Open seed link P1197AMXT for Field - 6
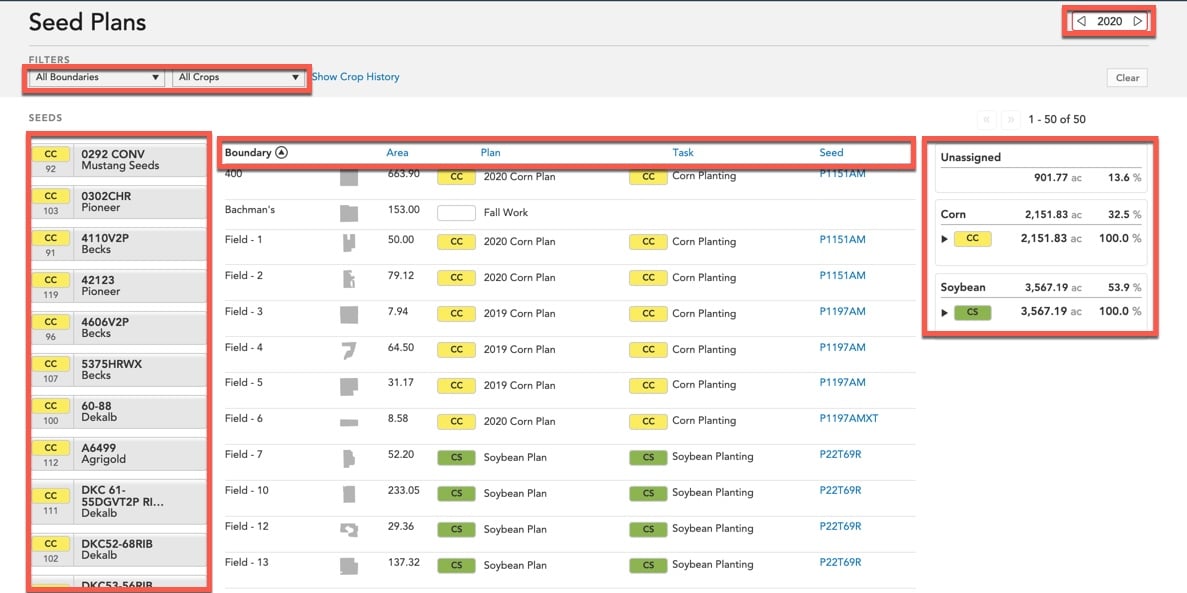The width and height of the screenshot is (1187, 593). 848,419
